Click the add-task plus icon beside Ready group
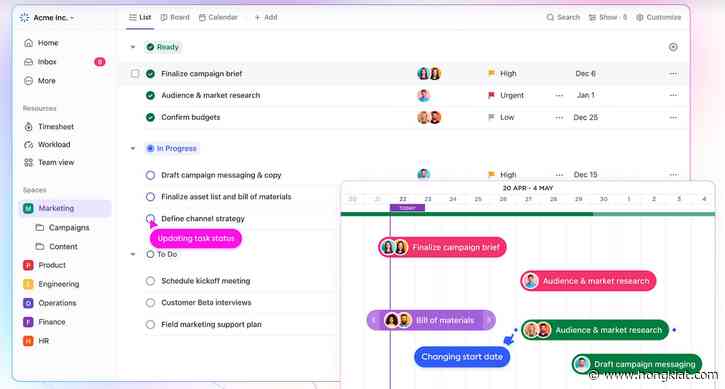The height and width of the screenshot is (389, 725). tap(673, 47)
